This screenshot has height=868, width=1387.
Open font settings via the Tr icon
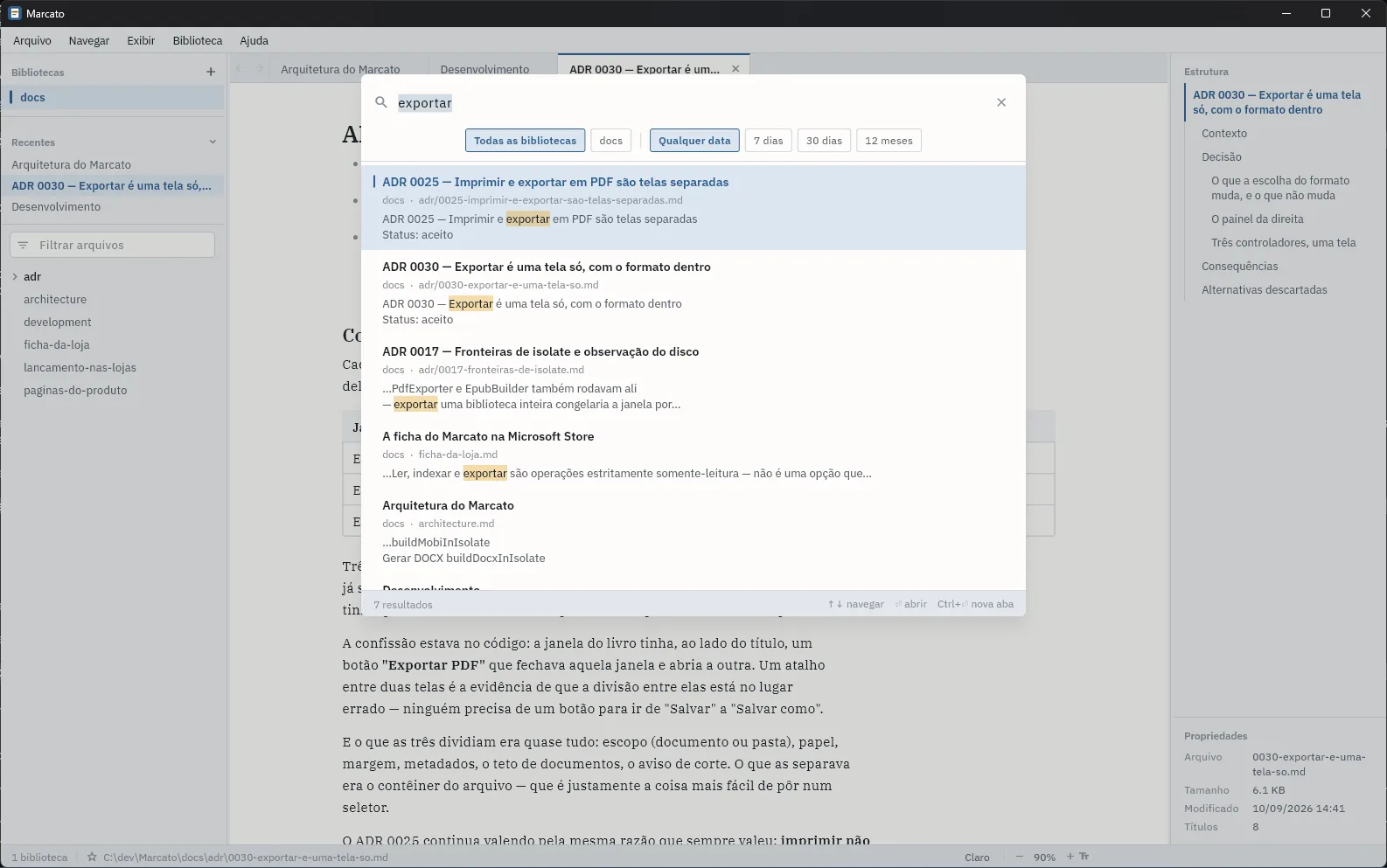[x=1084, y=858]
